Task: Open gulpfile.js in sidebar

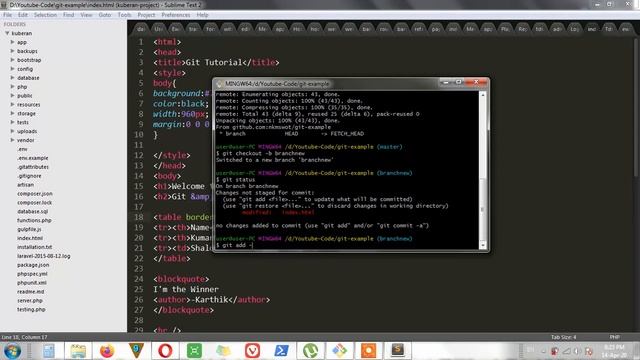Action: [x=29, y=229]
